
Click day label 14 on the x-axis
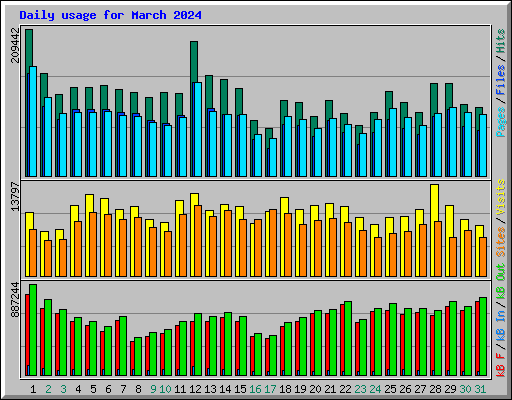225,389
